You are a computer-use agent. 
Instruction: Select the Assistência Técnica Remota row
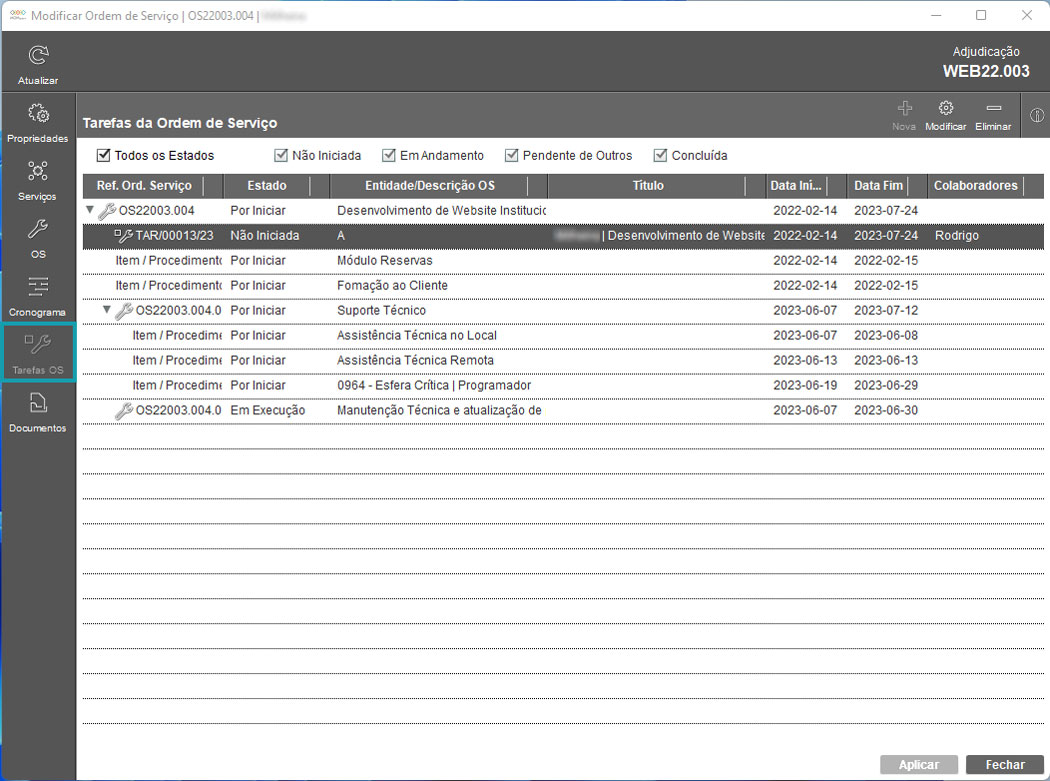(x=415, y=360)
